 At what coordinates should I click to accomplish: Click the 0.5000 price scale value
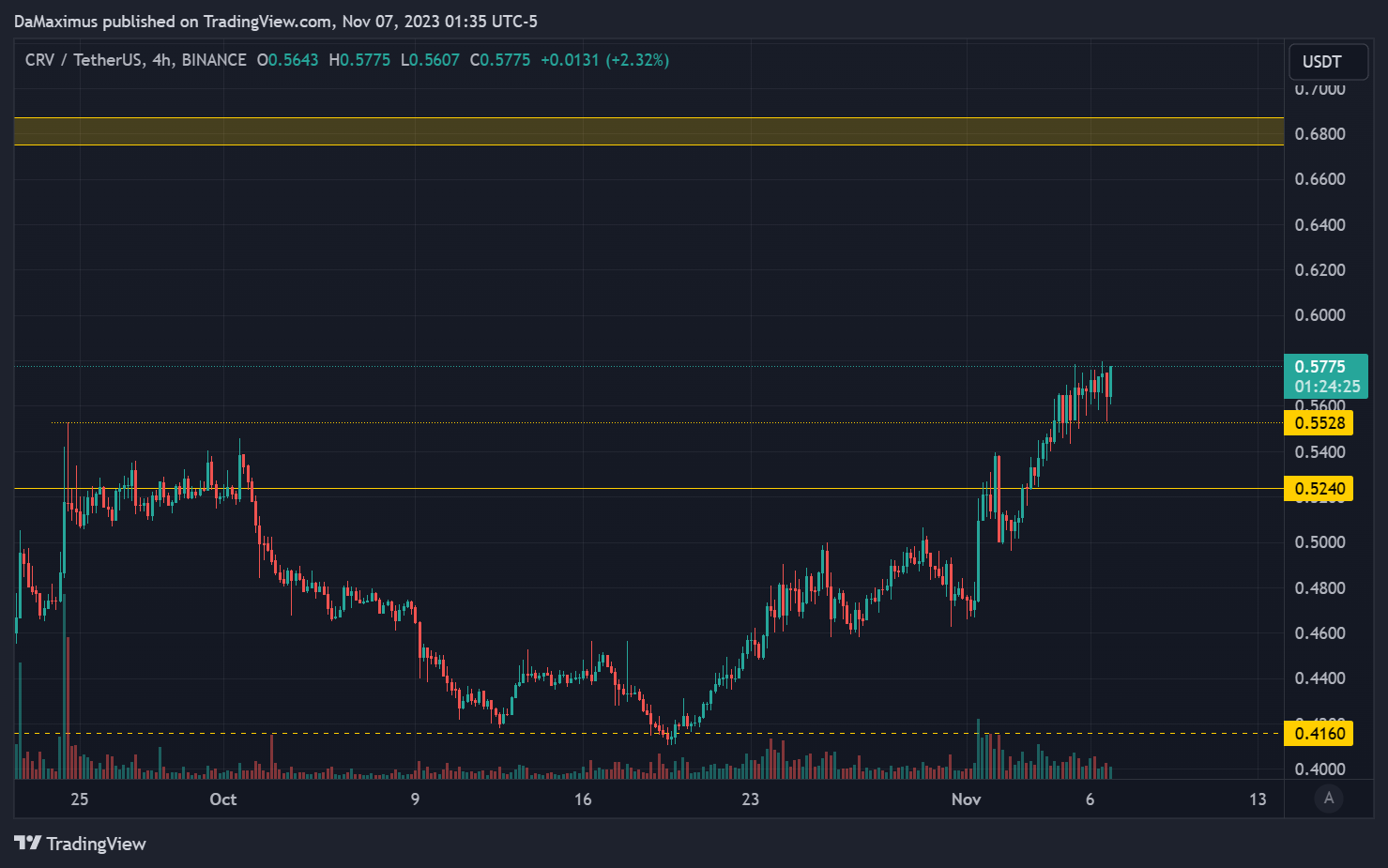coord(1319,542)
